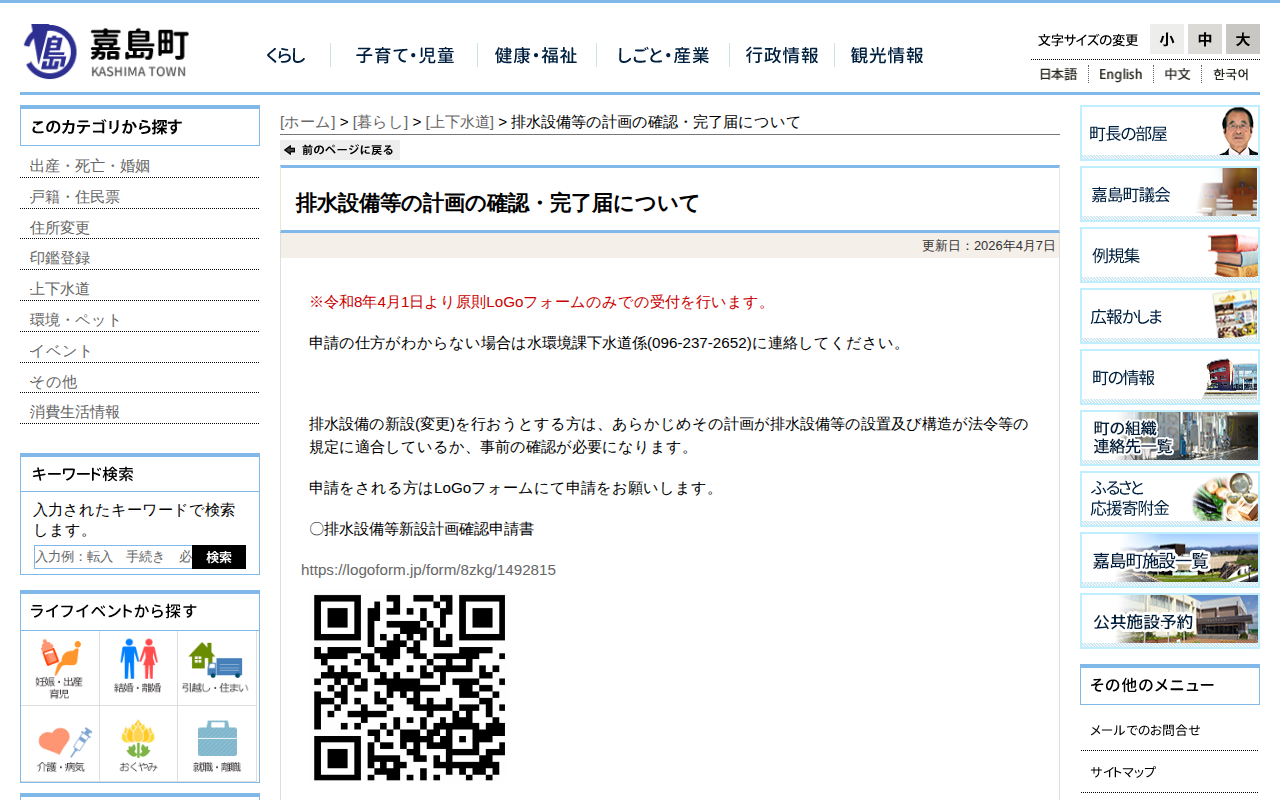Viewport: 1280px width, 800px height.
Task: Go back with 前のページに戻る button
Action: 340,150
